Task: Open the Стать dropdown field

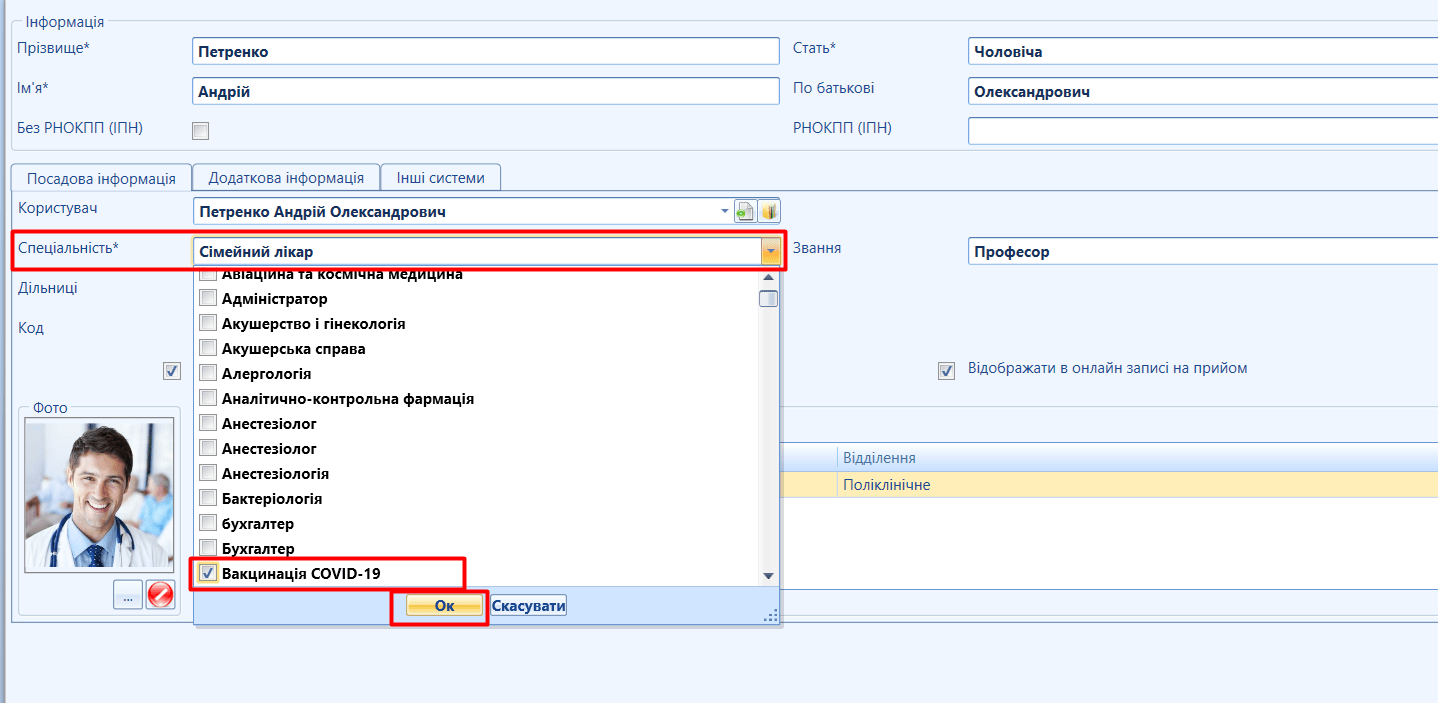Action: (x=1200, y=51)
